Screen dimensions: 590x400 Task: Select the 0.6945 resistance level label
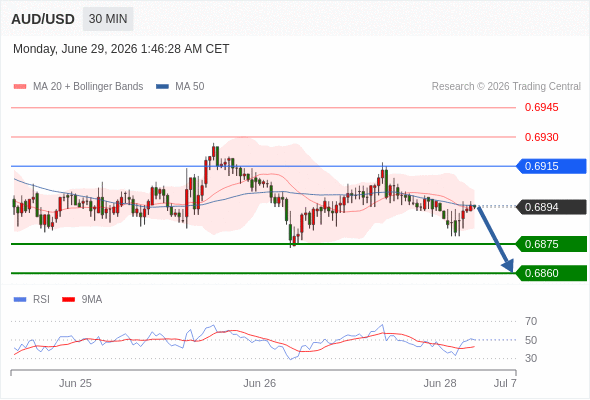(541, 107)
